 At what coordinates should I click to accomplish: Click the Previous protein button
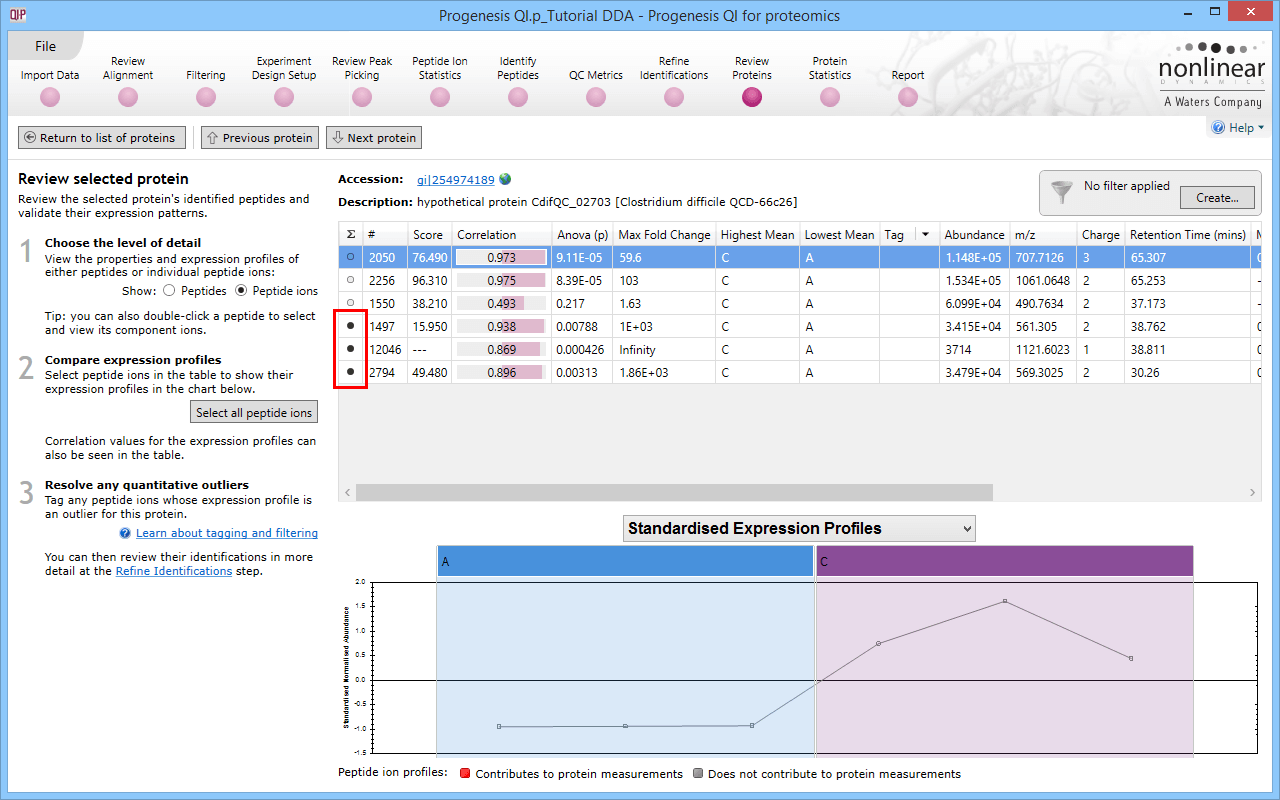(260, 137)
